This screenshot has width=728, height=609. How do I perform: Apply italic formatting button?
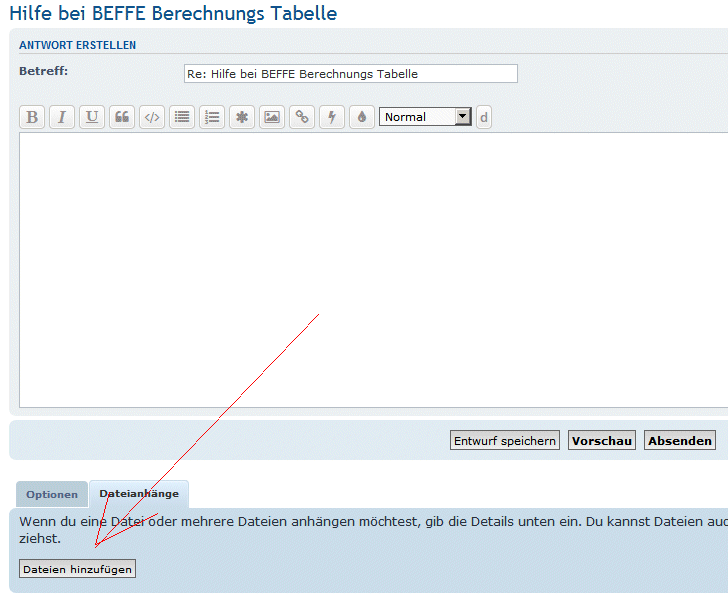click(x=62, y=117)
